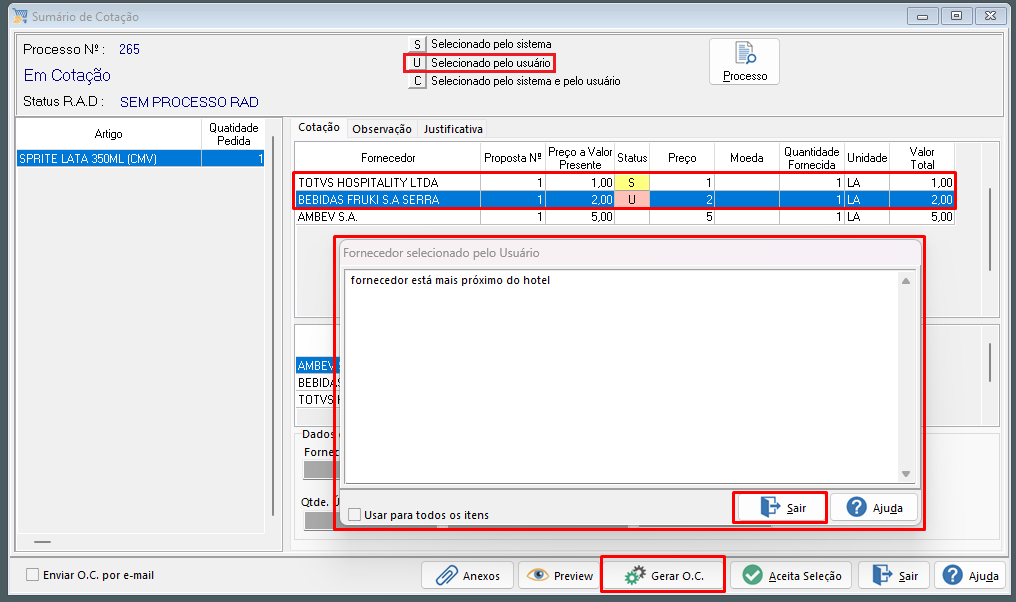
Task: Click the U legend box
Action: coord(417,63)
